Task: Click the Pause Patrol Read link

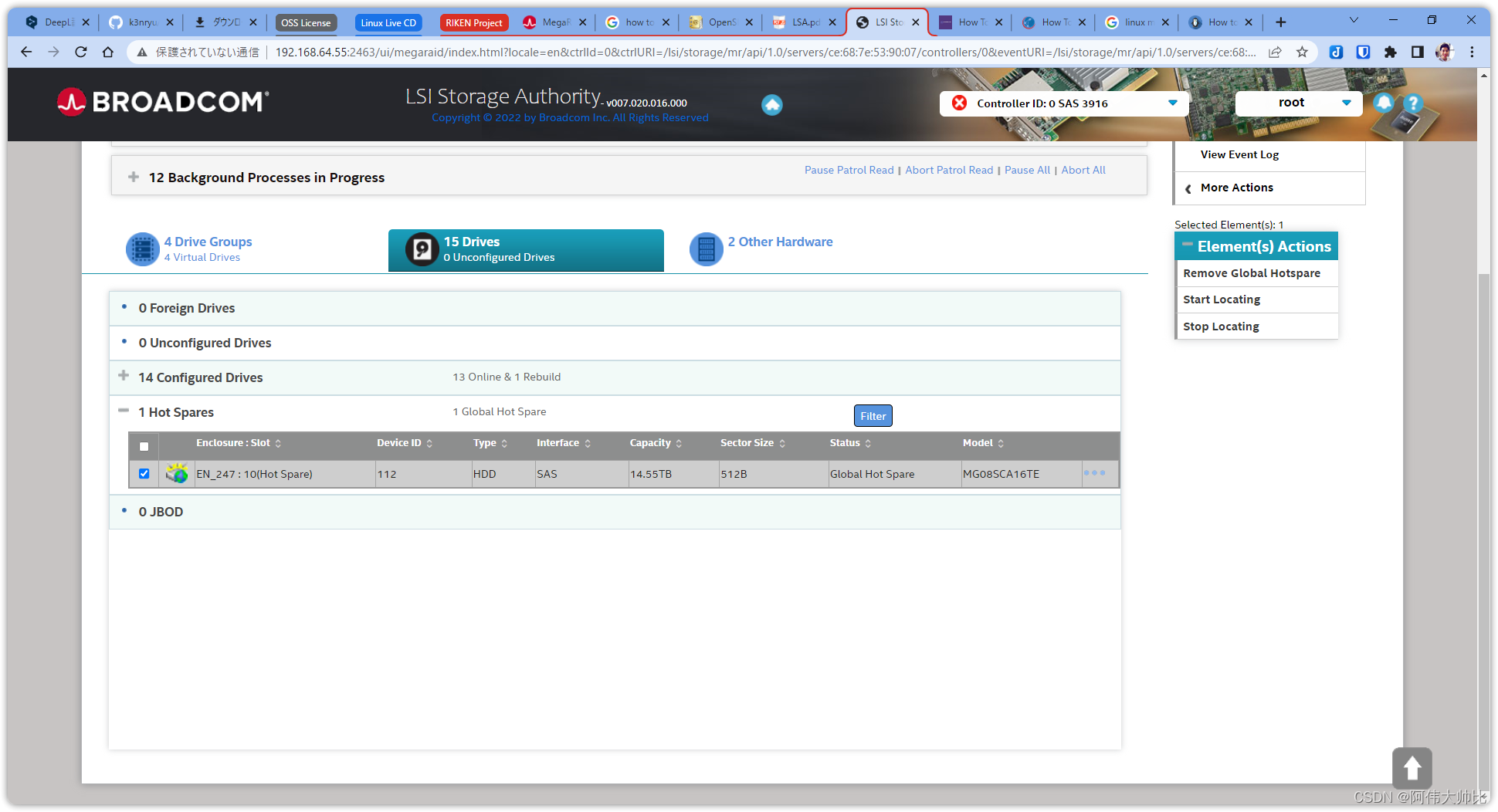Action: coord(848,170)
